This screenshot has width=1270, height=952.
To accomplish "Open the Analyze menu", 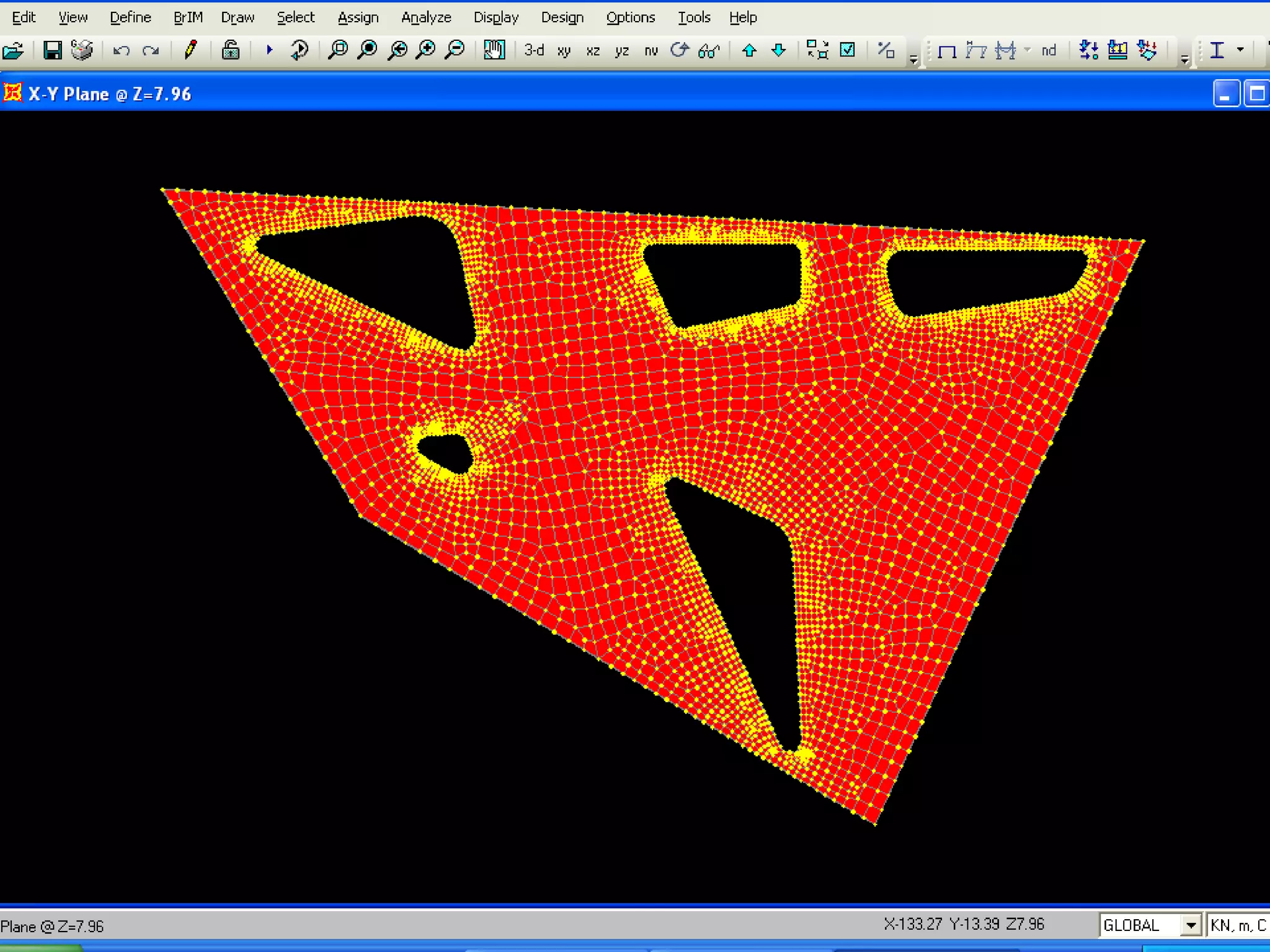I will [426, 17].
